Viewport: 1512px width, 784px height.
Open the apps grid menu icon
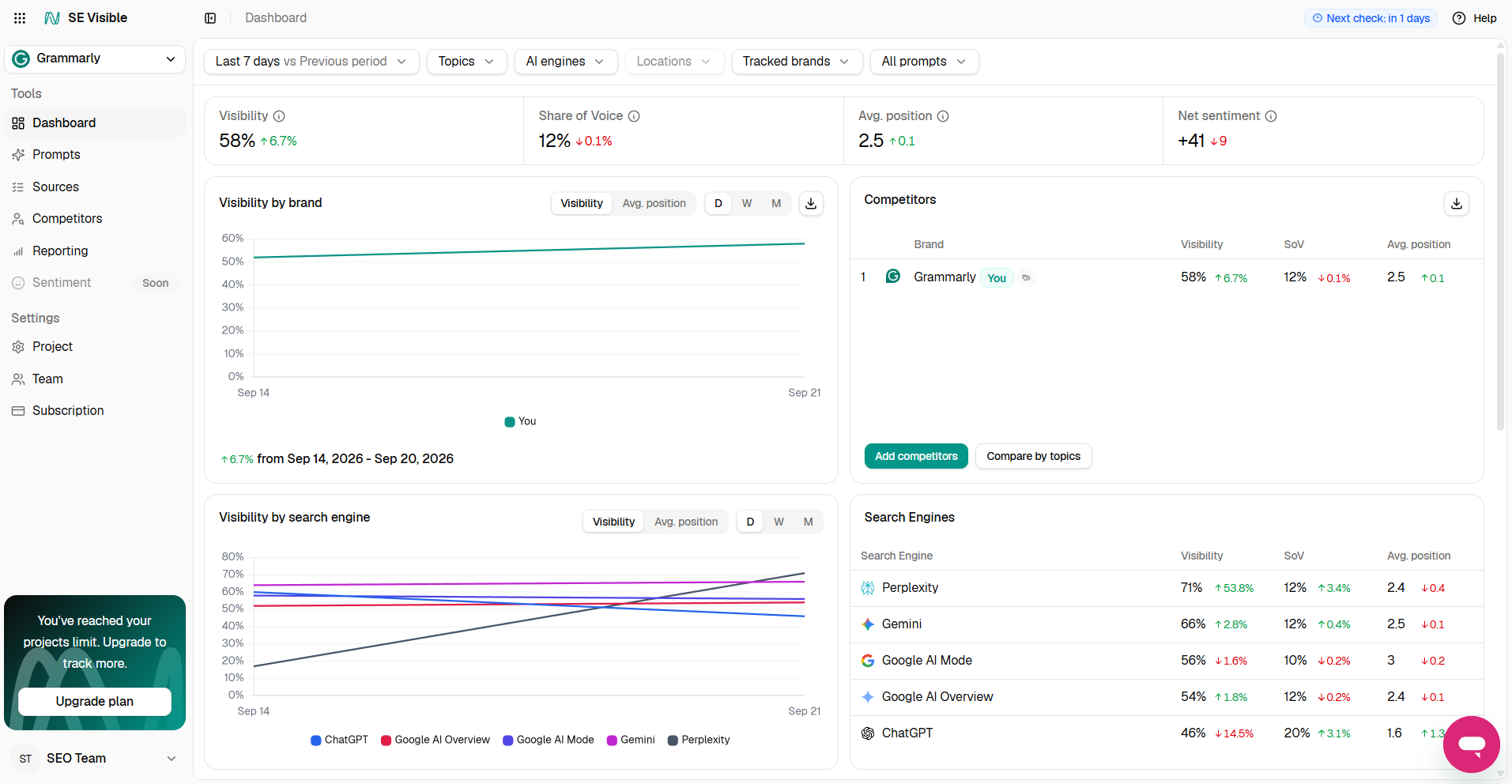point(20,18)
